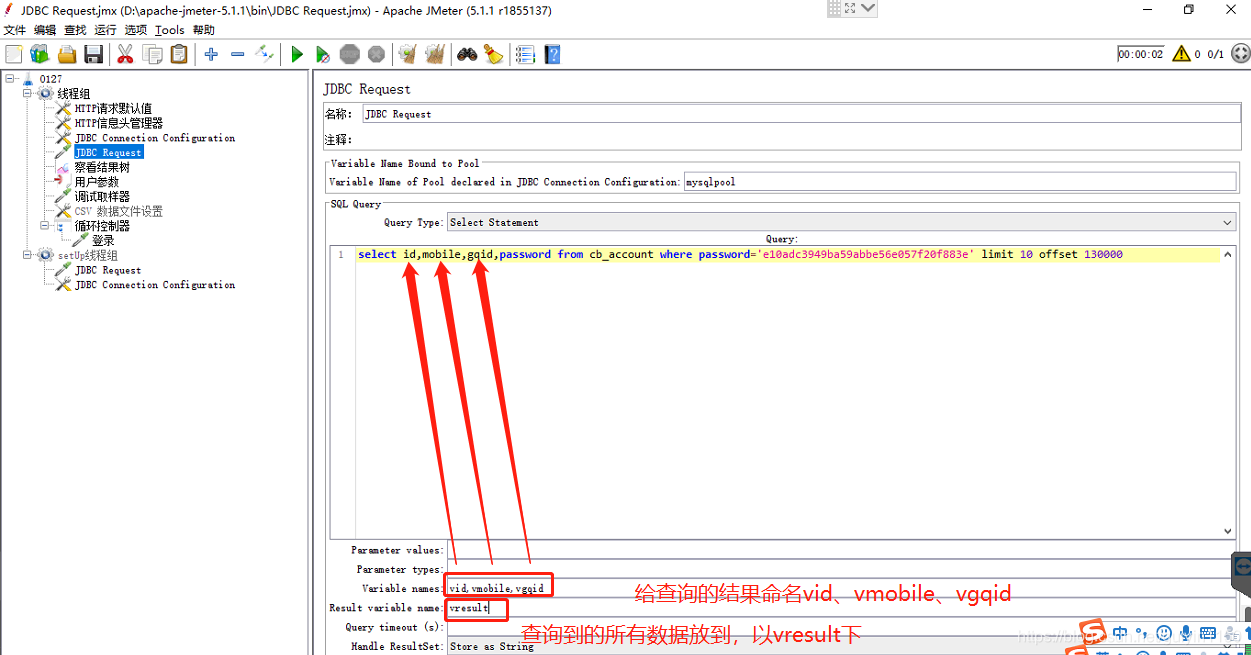Open the 查找 menu

click(75, 30)
